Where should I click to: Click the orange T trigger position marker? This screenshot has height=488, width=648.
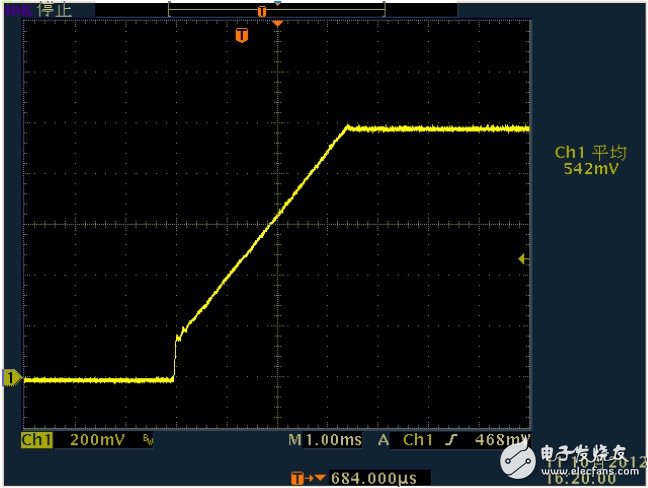(241, 36)
